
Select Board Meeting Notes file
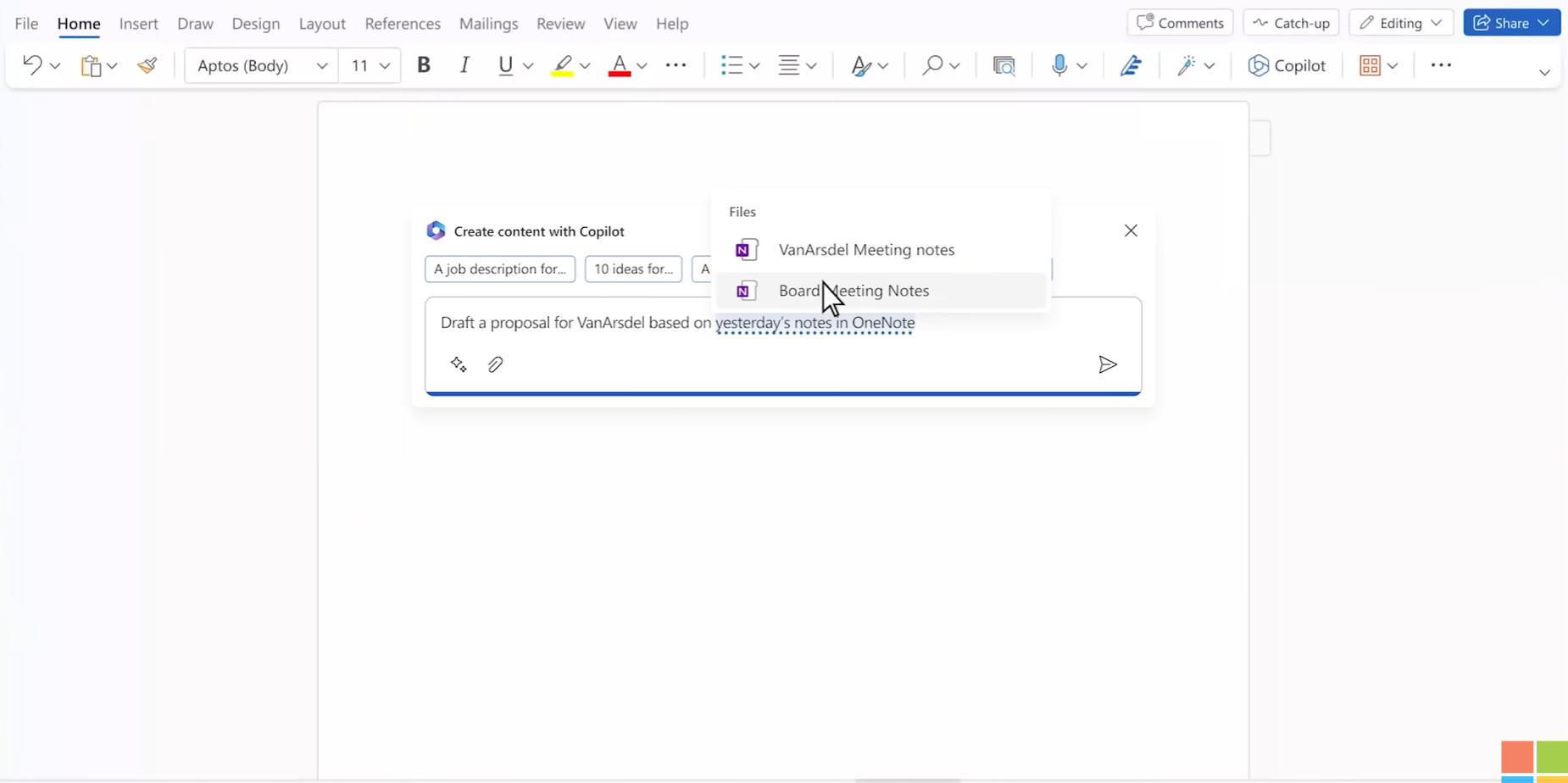click(881, 291)
